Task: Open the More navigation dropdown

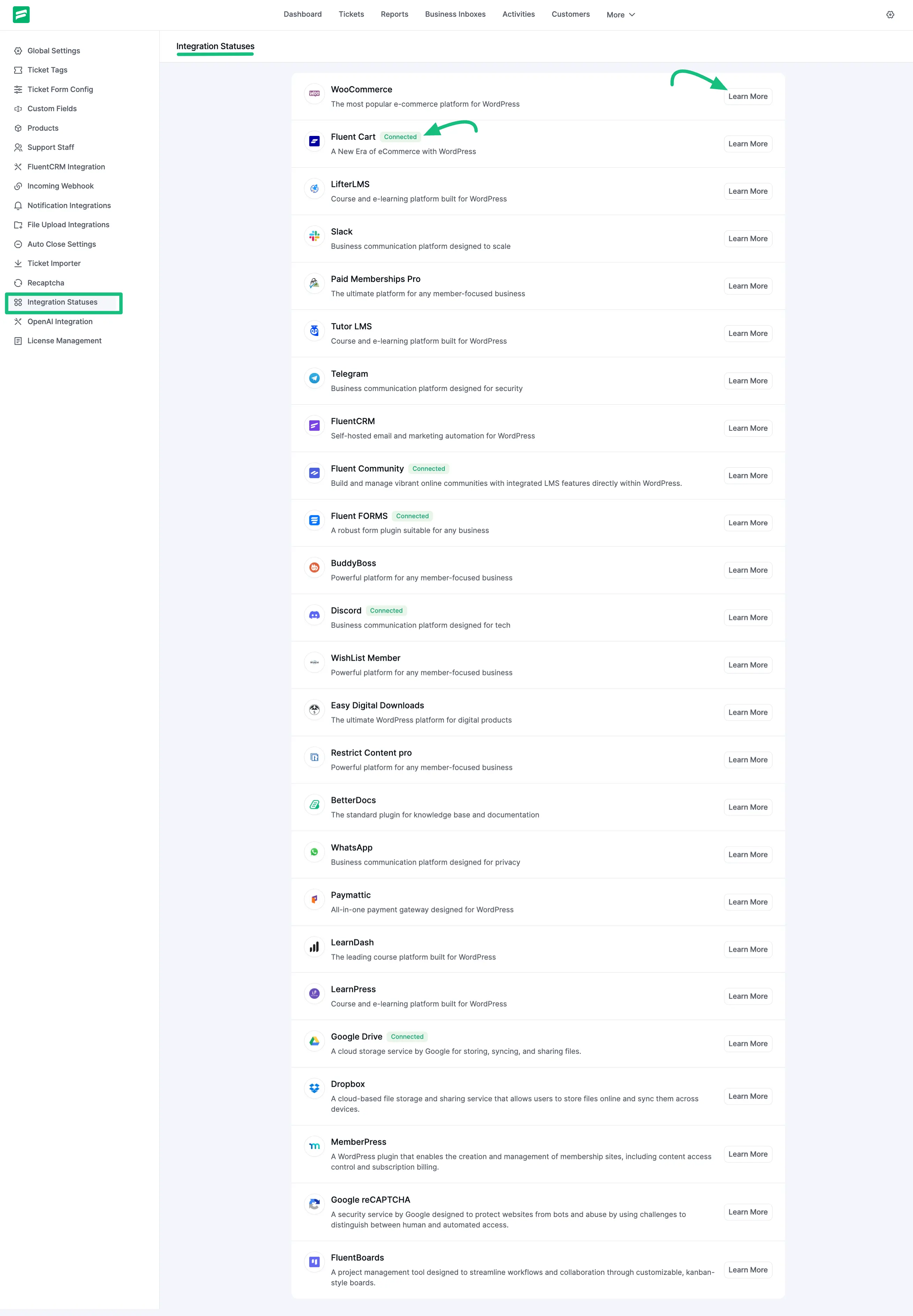Action: tap(620, 14)
